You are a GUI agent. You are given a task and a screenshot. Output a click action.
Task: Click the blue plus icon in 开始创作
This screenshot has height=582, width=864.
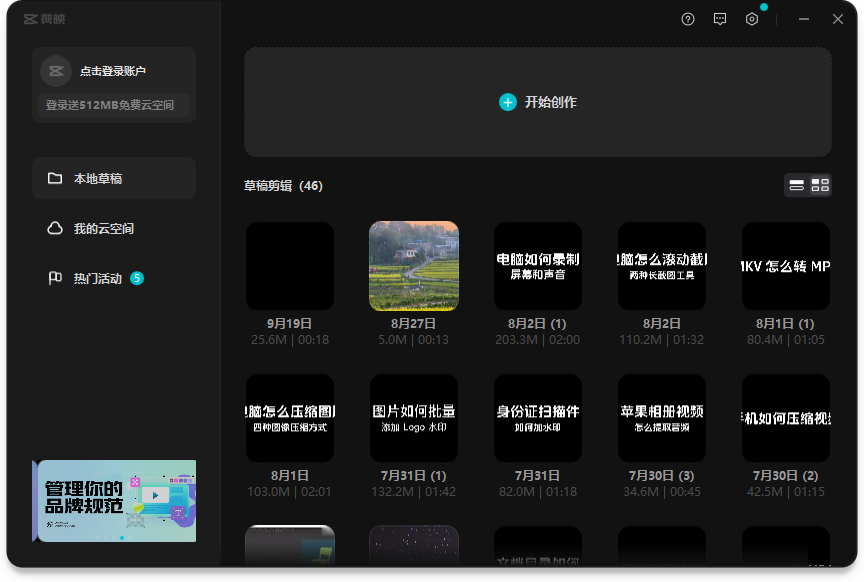pyautogui.click(x=508, y=102)
